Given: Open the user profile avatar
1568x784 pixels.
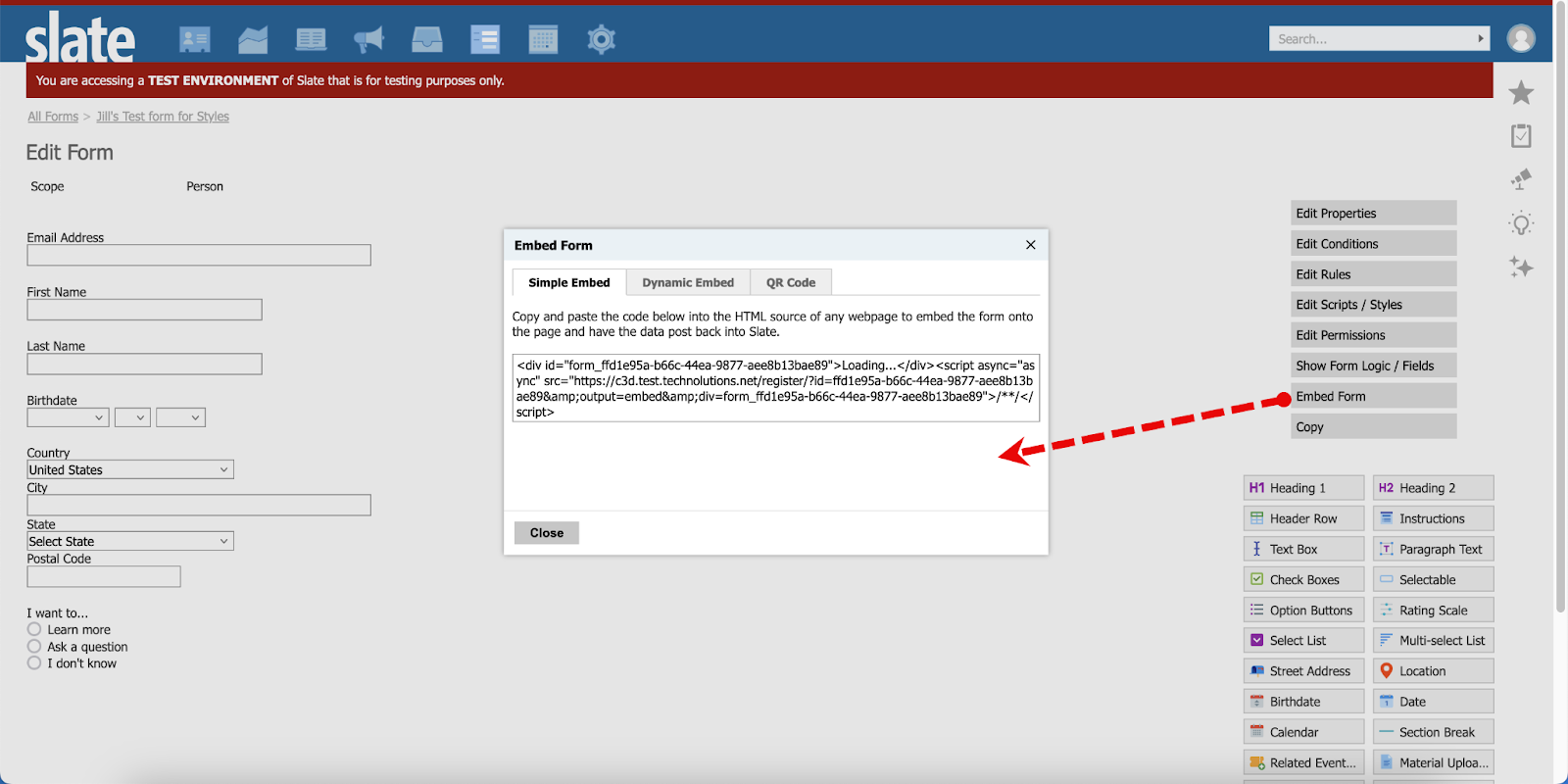Looking at the screenshot, I should click(x=1521, y=38).
